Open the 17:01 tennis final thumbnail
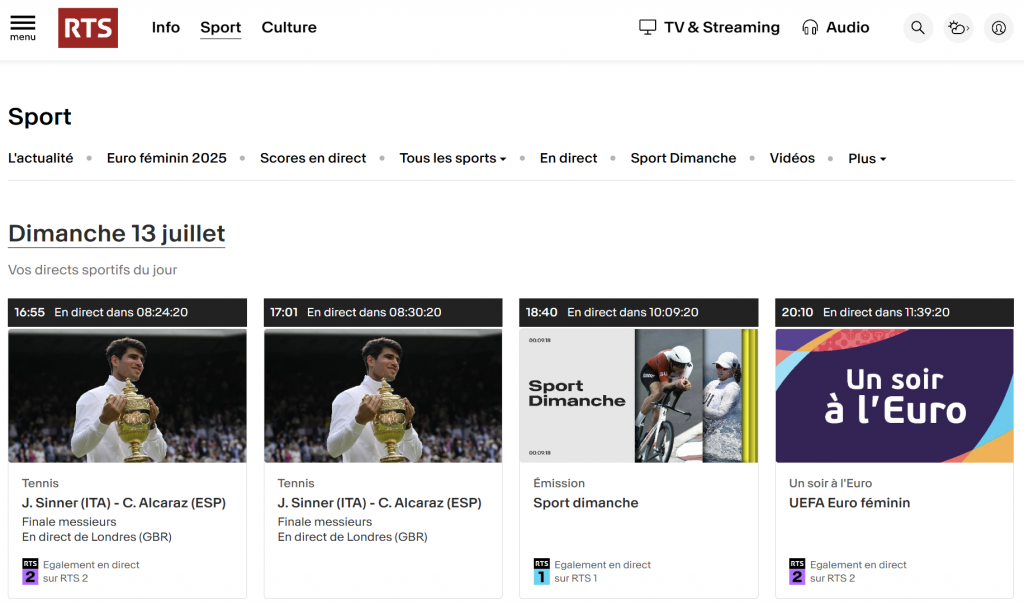 [383, 396]
